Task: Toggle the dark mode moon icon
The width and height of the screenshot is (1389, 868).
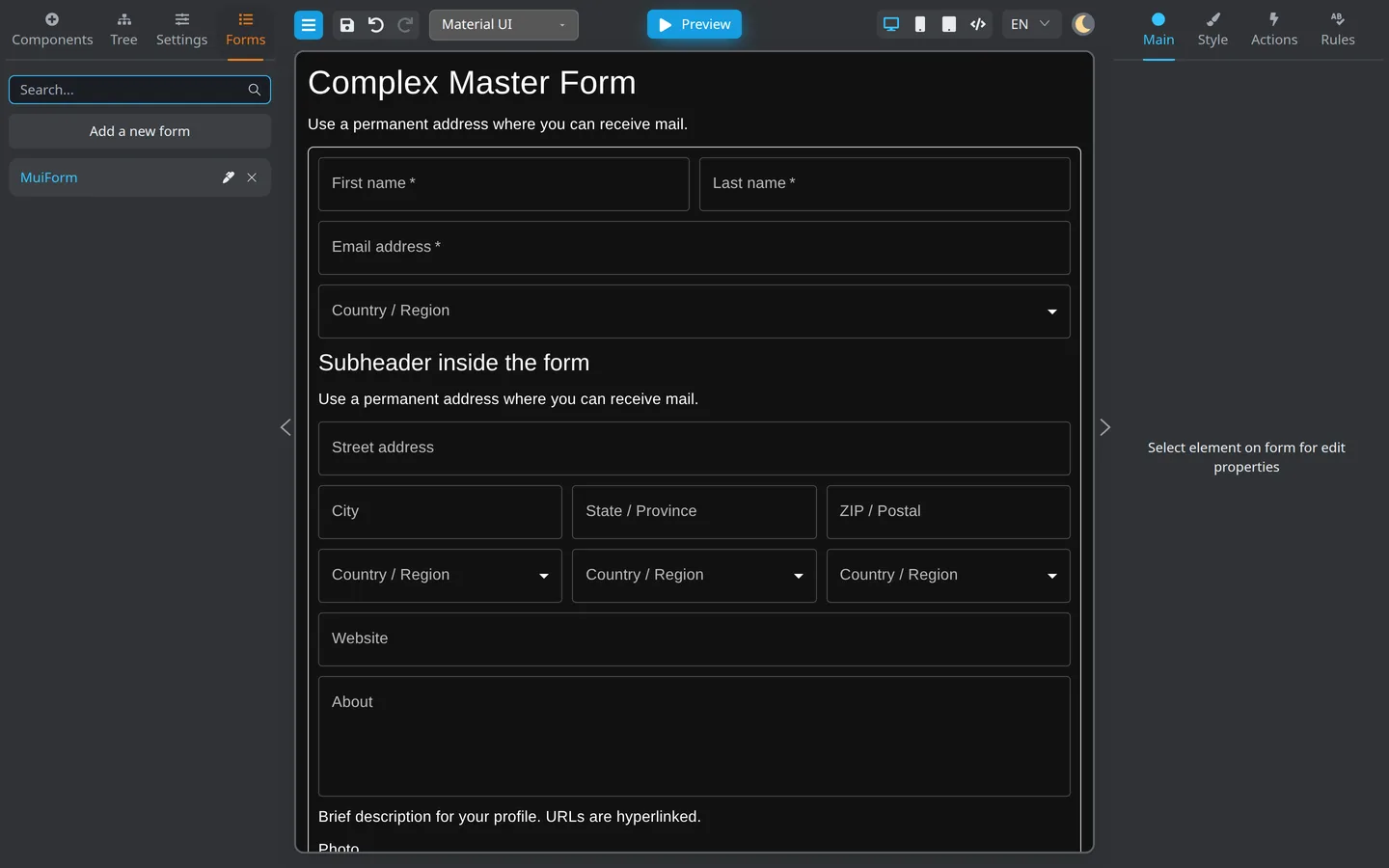Action: [x=1083, y=24]
